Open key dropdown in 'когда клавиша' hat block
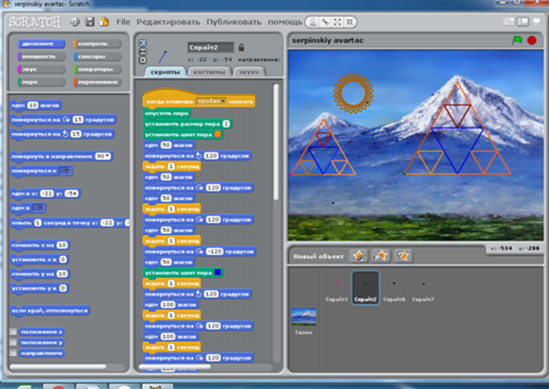The image size is (549, 389). point(211,101)
